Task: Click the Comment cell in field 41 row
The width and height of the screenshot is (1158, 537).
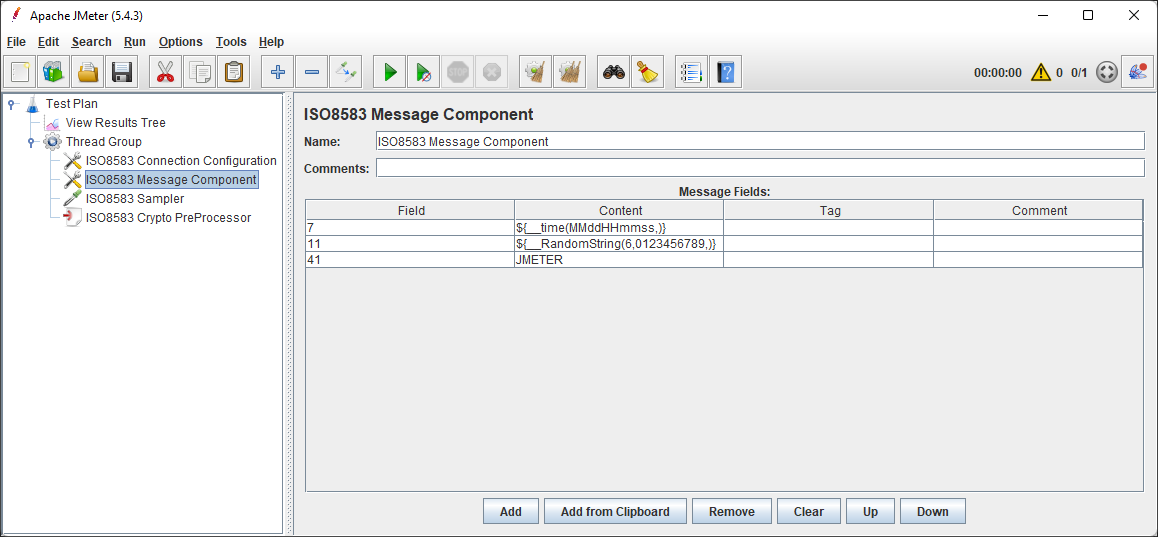Action: (1039, 260)
